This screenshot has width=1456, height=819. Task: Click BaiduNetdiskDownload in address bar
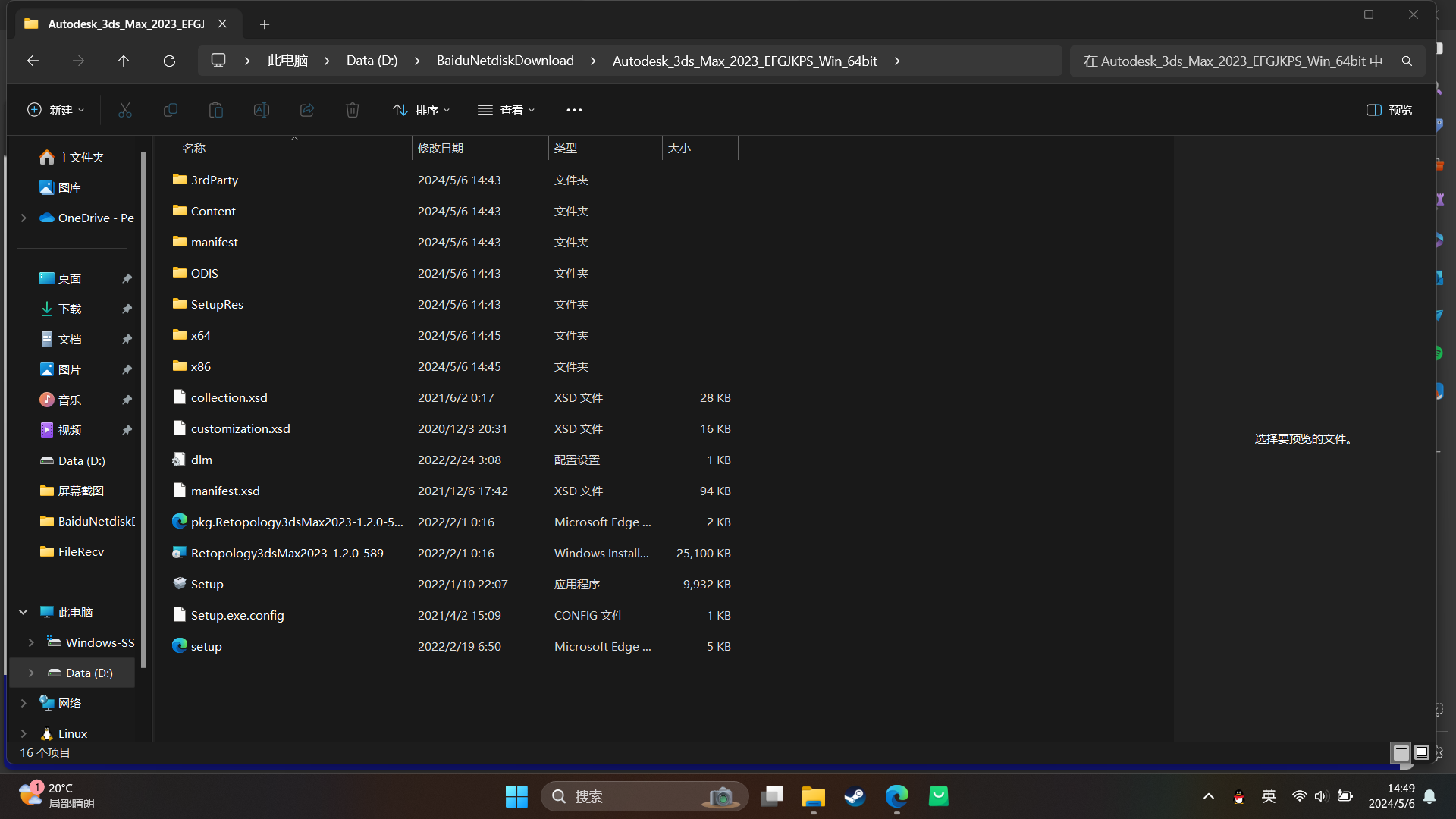pyautogui.click(x=505, y=61)
